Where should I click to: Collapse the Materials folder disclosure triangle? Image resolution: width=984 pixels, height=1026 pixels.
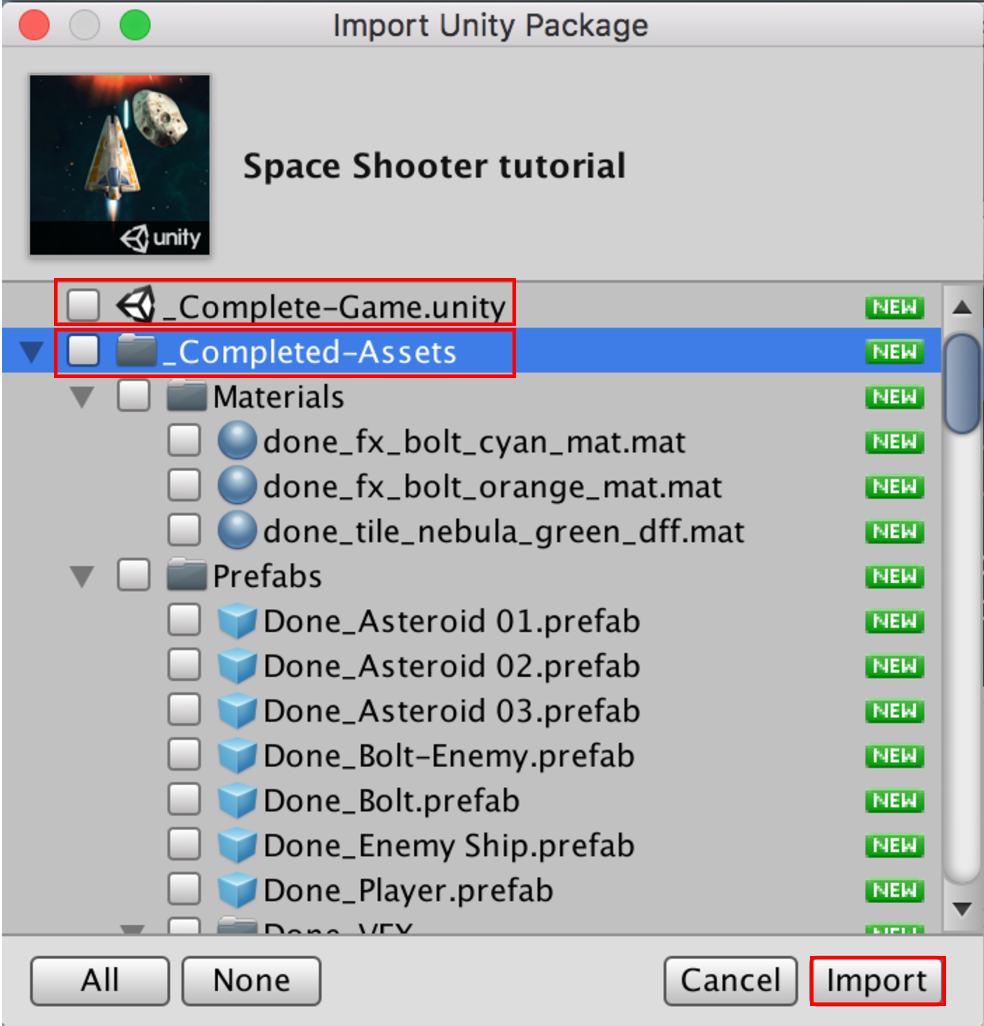coord(82,397)
